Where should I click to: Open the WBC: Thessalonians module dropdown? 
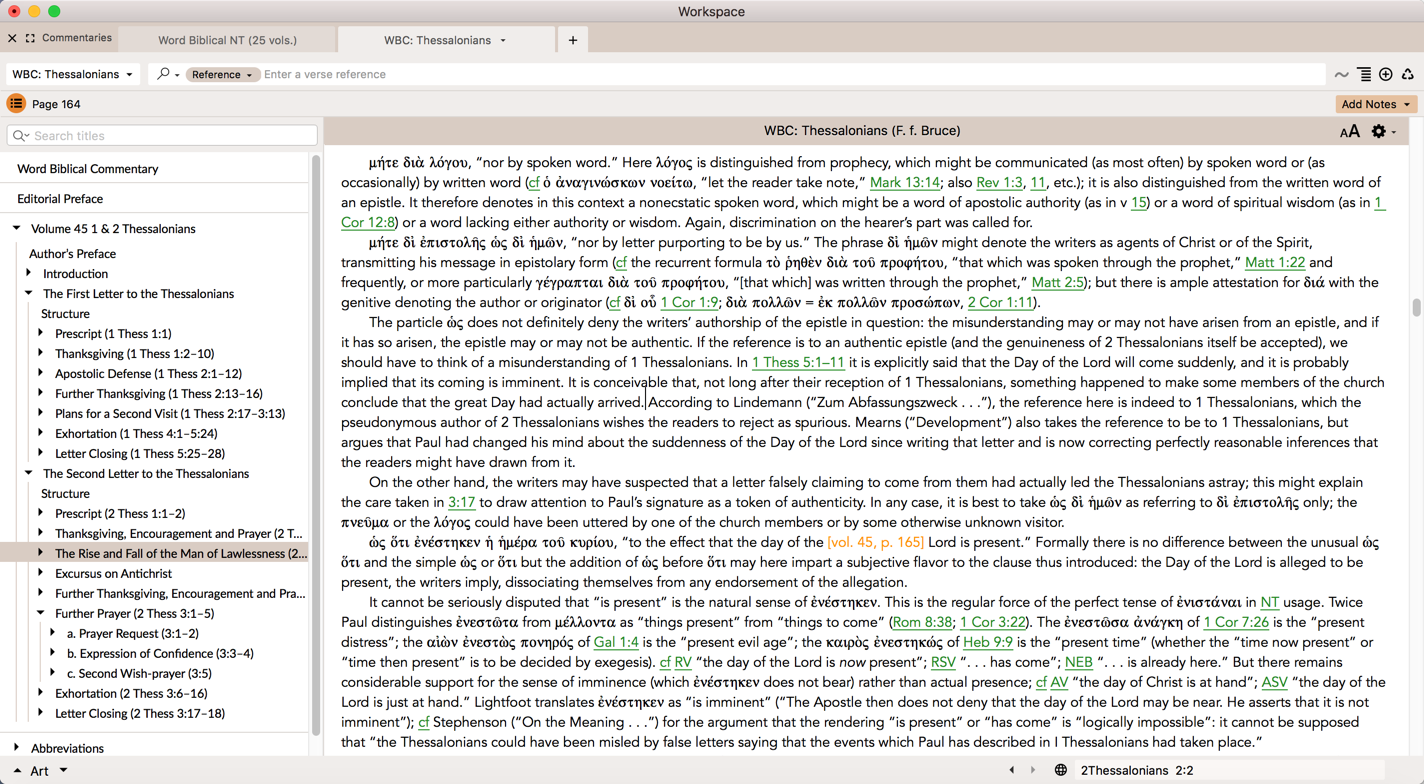(72, 74)
